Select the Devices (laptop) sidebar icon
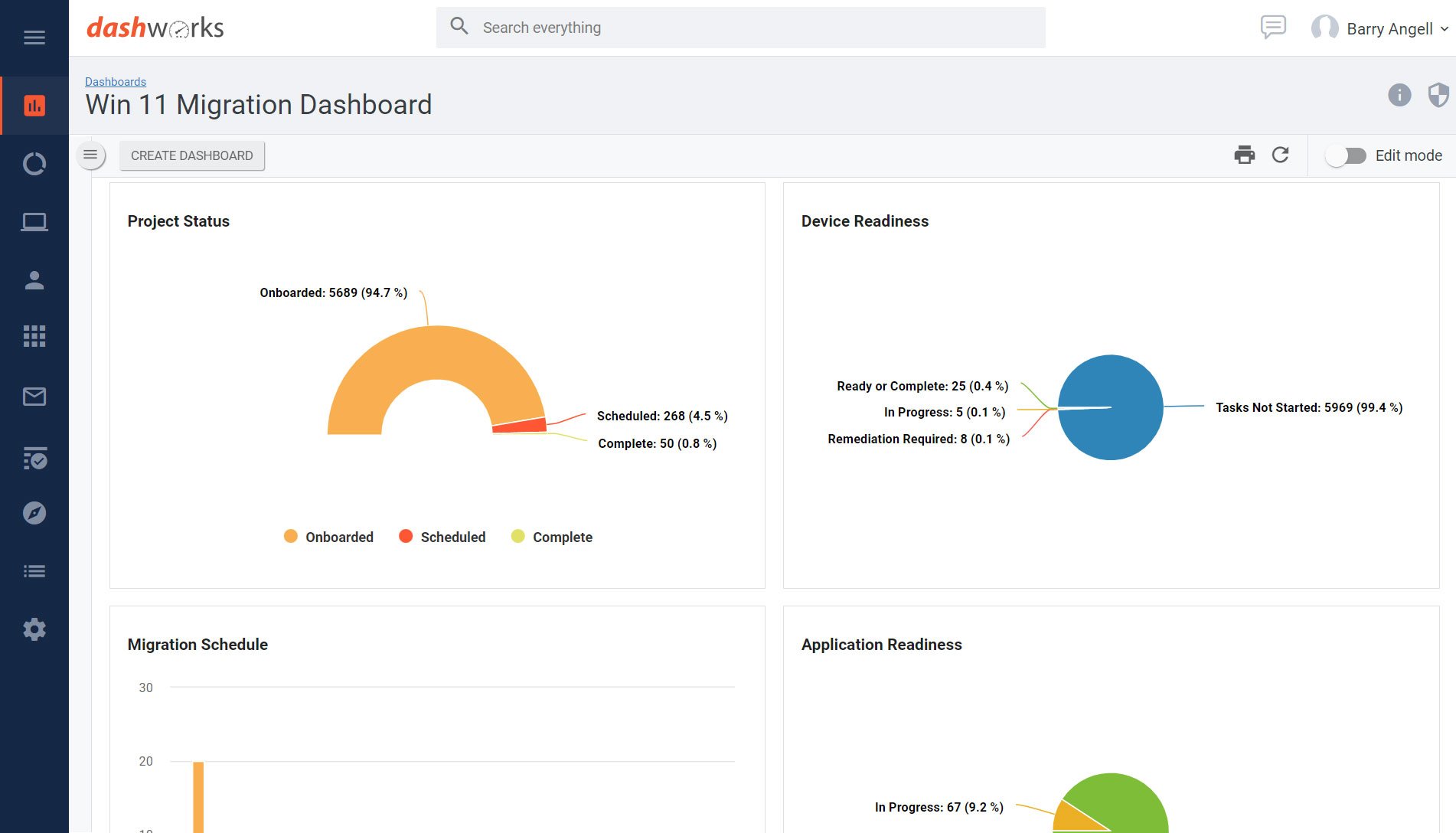Viewport: 1456px width, 833px height. tap(34, 221)
